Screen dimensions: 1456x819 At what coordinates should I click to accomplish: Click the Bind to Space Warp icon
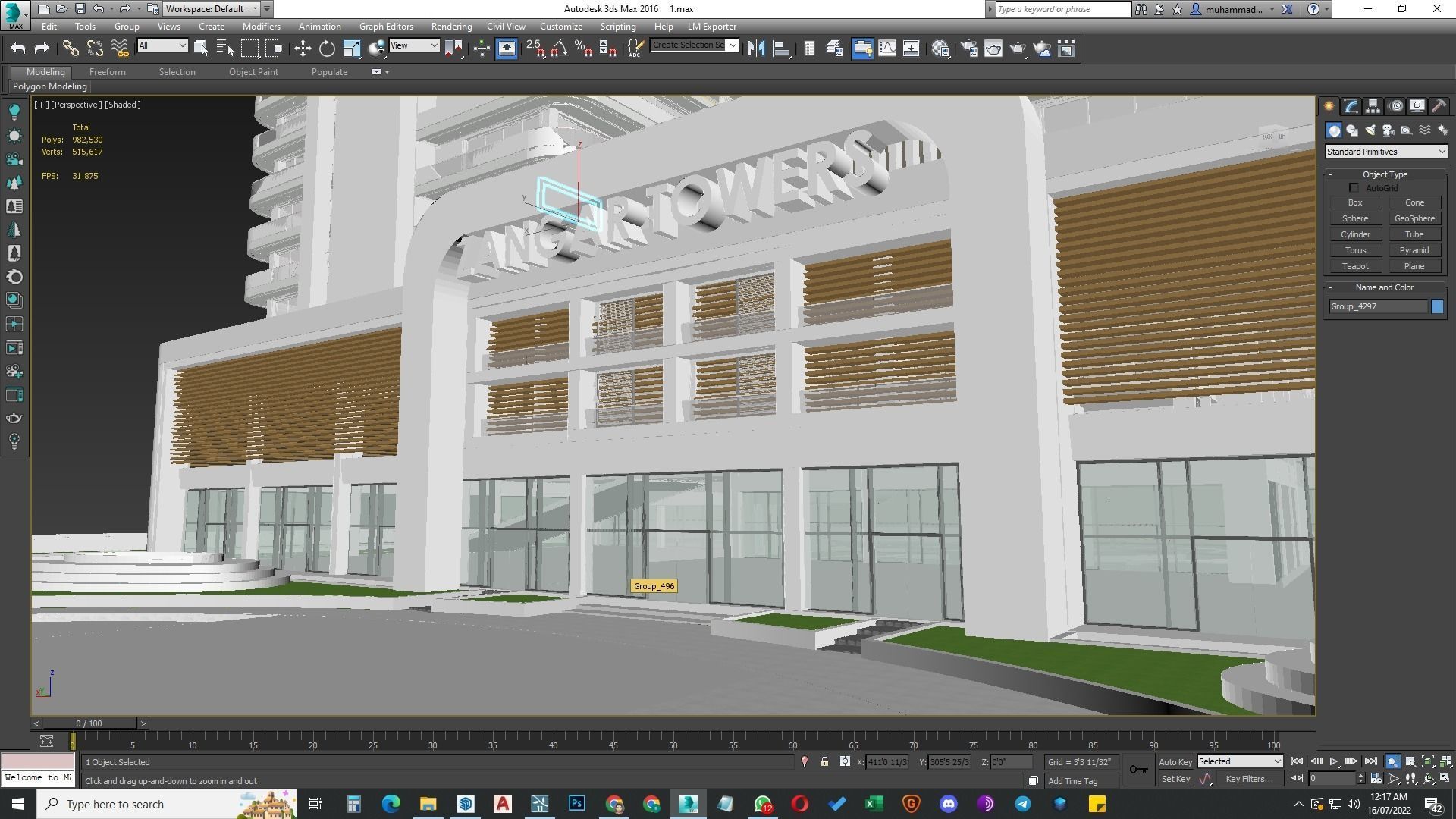pos(120,49)
